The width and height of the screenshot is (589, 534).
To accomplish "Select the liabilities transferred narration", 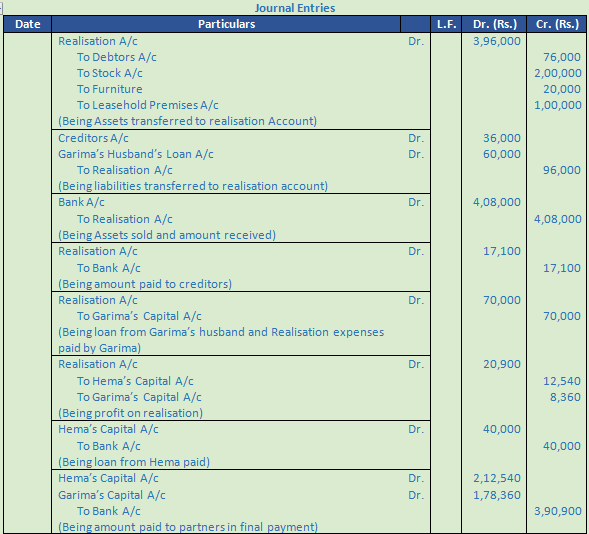I will (193, 186).
